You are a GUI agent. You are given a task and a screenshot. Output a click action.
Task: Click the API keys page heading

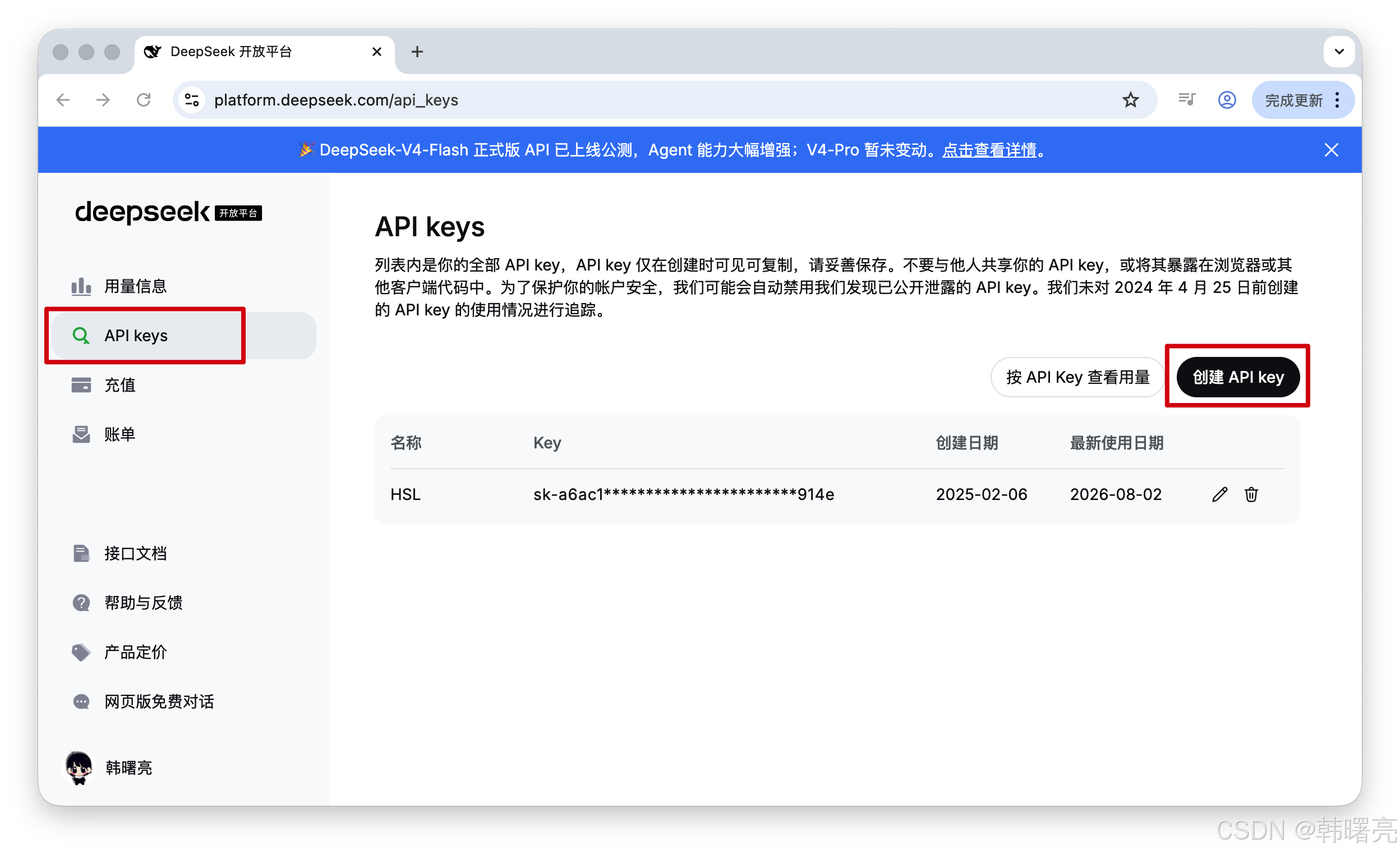click(430, 226)
